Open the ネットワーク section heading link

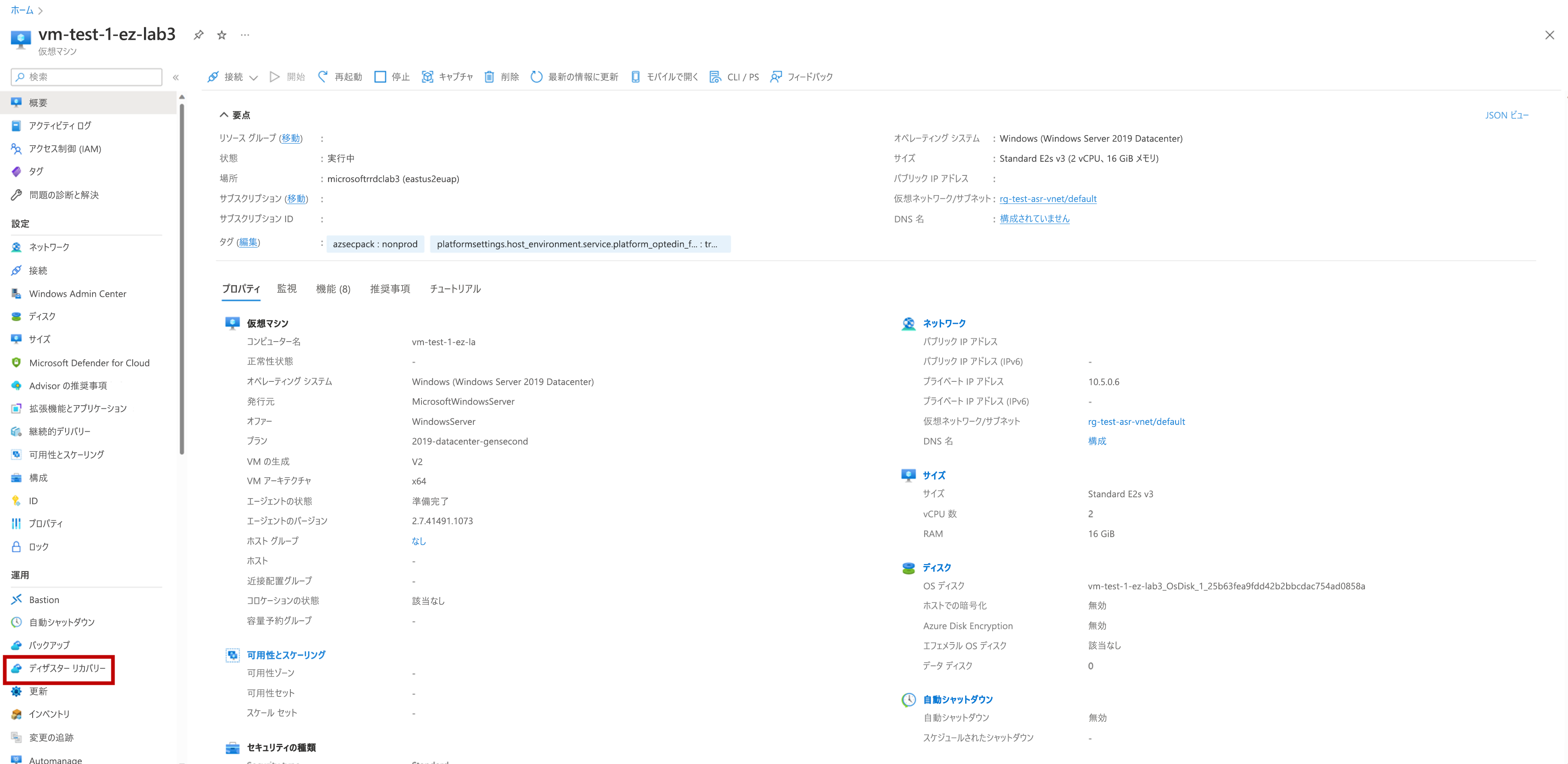pyautogui.click(x=944, y=323)
